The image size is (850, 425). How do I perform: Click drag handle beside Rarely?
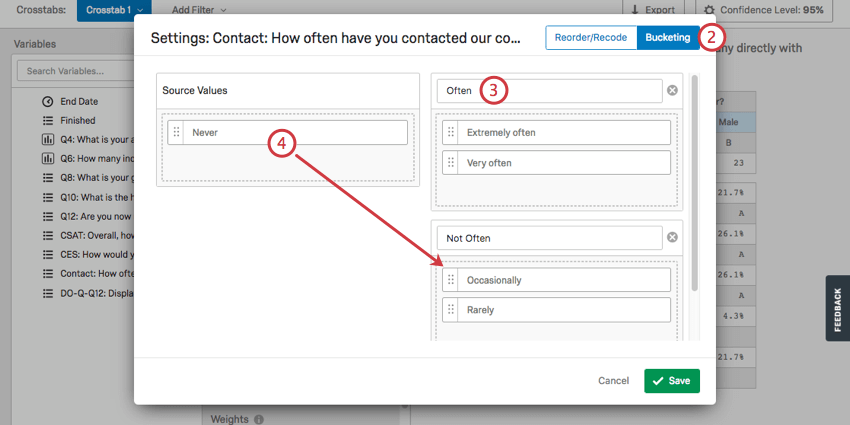point(450,310)
